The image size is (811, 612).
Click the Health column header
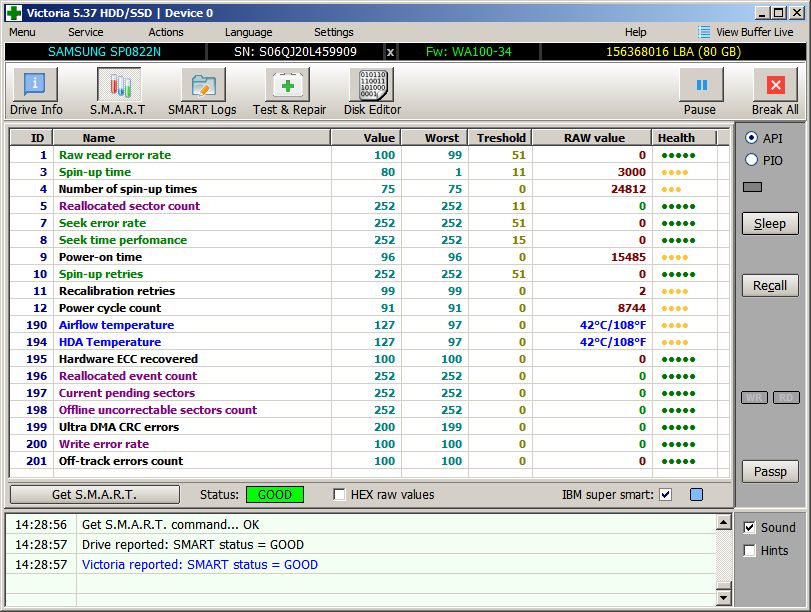coord(684,138)
